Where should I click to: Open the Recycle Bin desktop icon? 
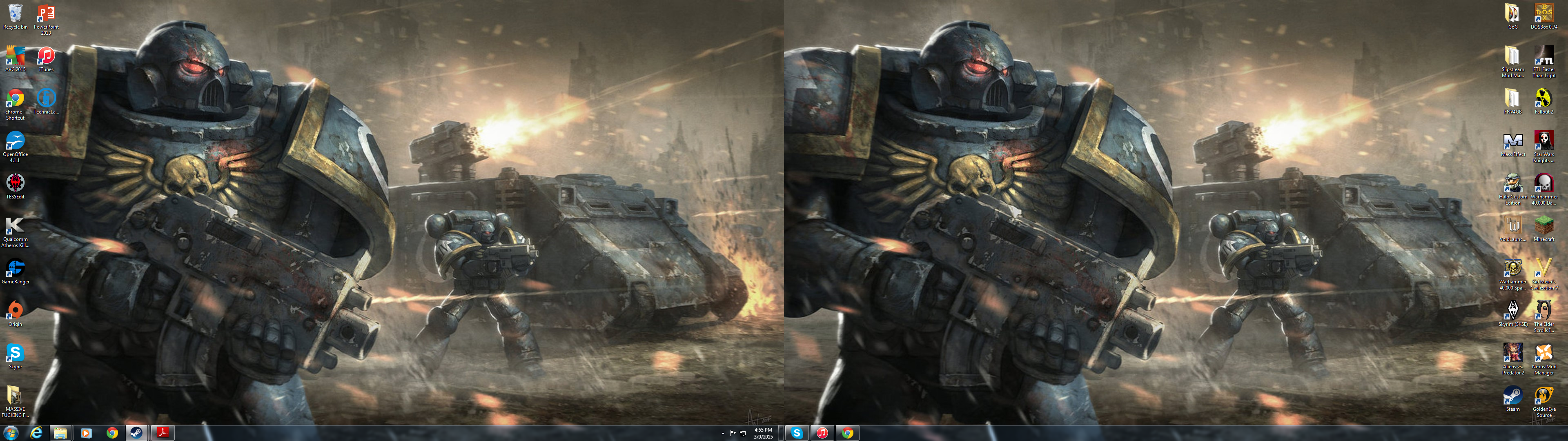[15, 17]
